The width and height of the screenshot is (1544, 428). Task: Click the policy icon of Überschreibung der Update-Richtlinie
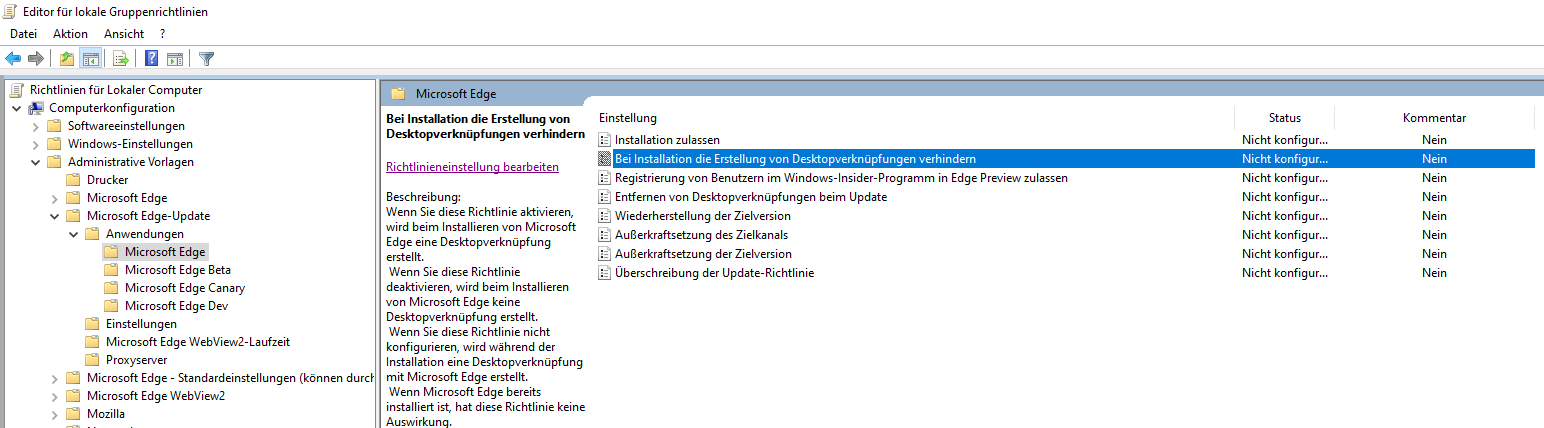pos(604,273)
